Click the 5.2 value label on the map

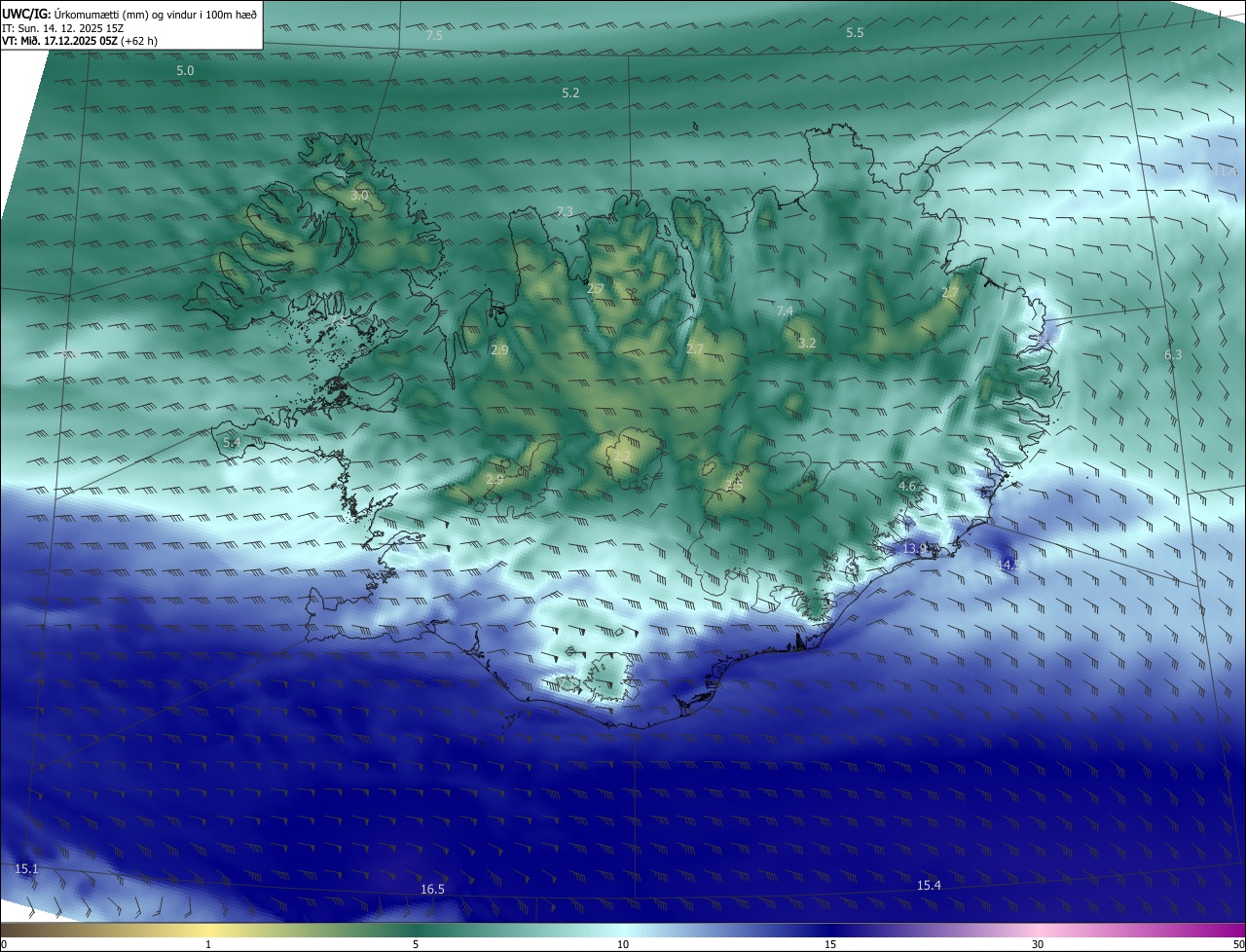click(x=570, y=92)
